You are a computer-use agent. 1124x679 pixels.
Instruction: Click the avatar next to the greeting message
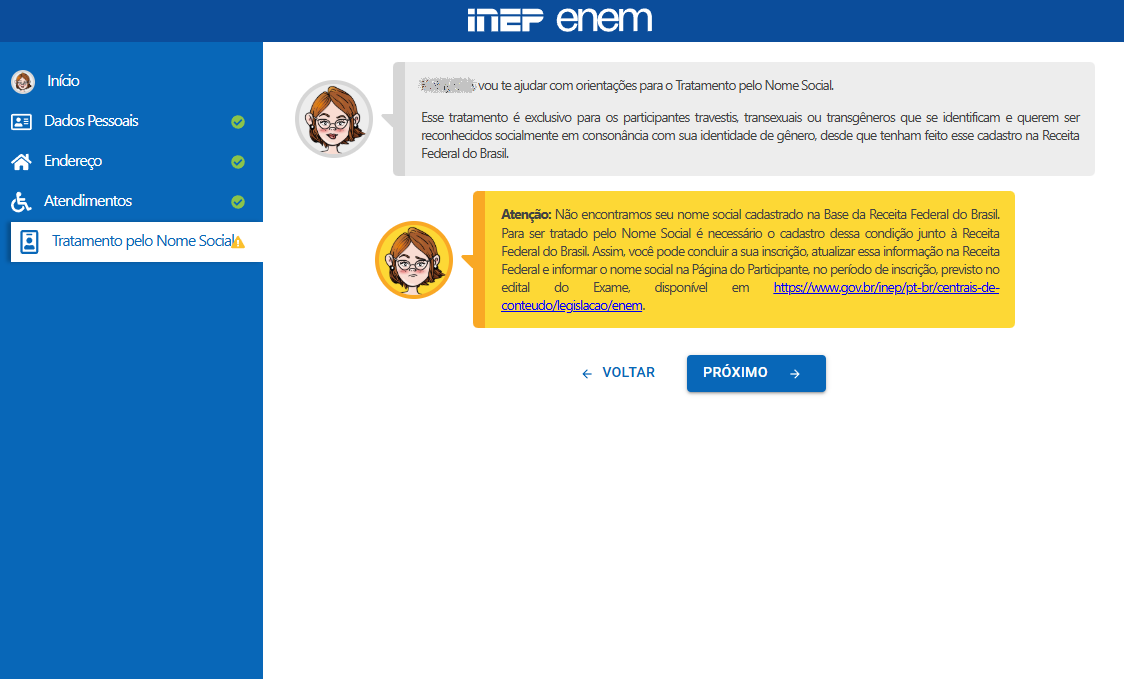pyautogui.click(x=331, y=118)
